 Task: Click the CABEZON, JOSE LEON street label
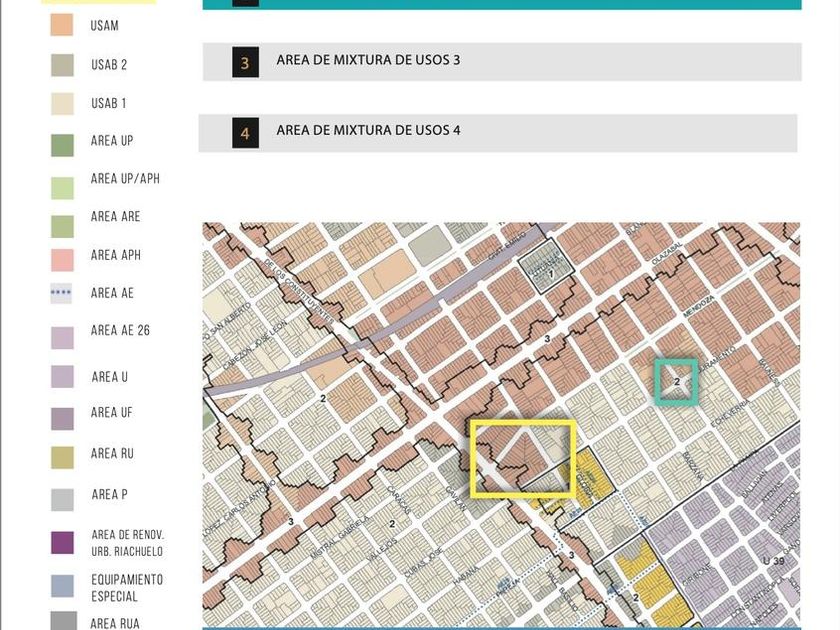tap(255, 344)
